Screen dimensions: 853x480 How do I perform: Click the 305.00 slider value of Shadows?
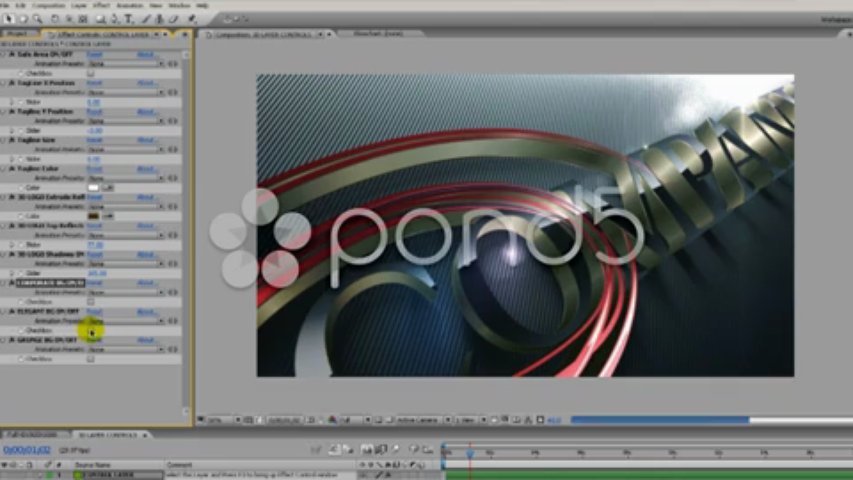tap(96, 273)
